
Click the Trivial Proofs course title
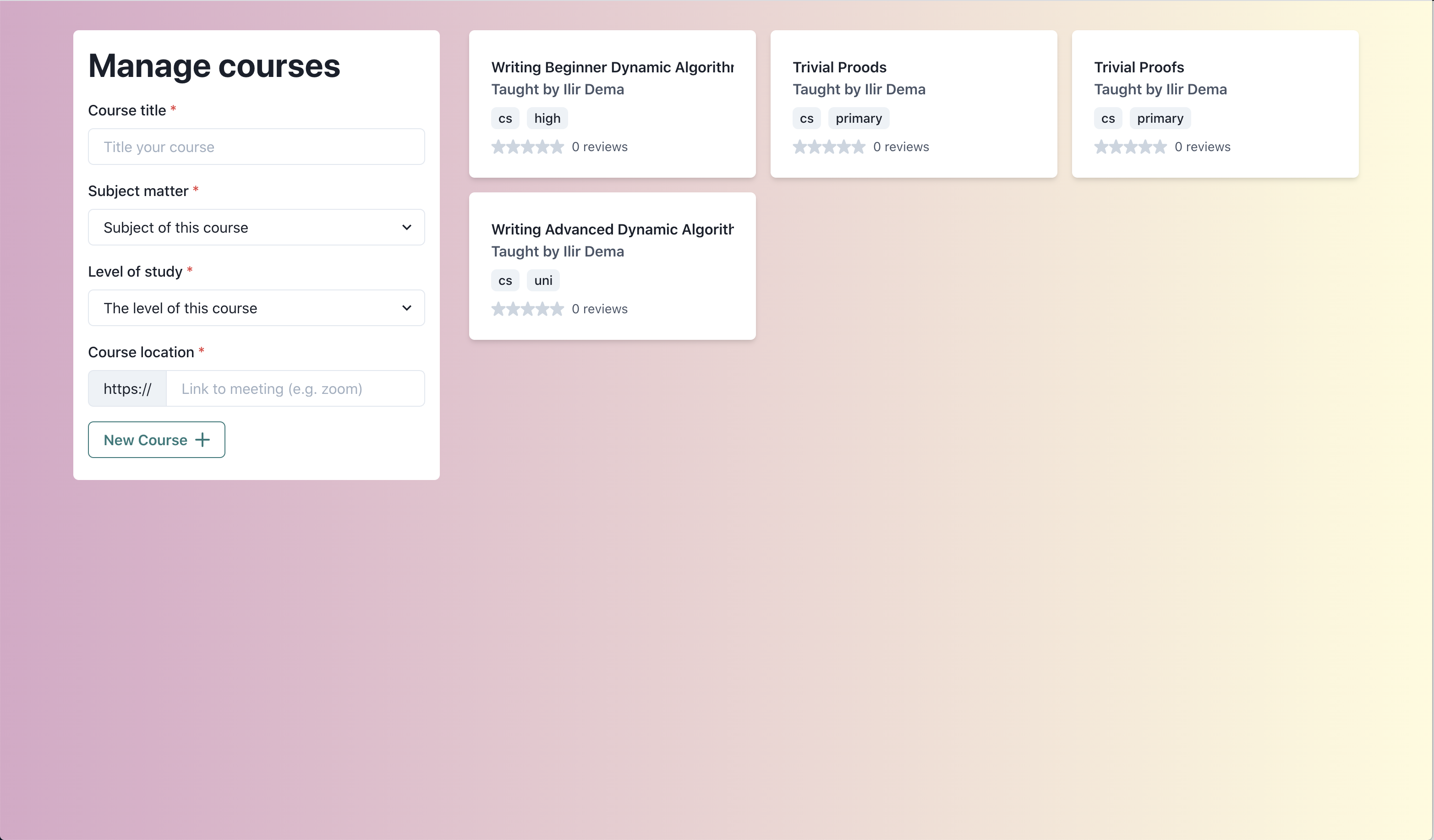click(x=1138, y=67)
